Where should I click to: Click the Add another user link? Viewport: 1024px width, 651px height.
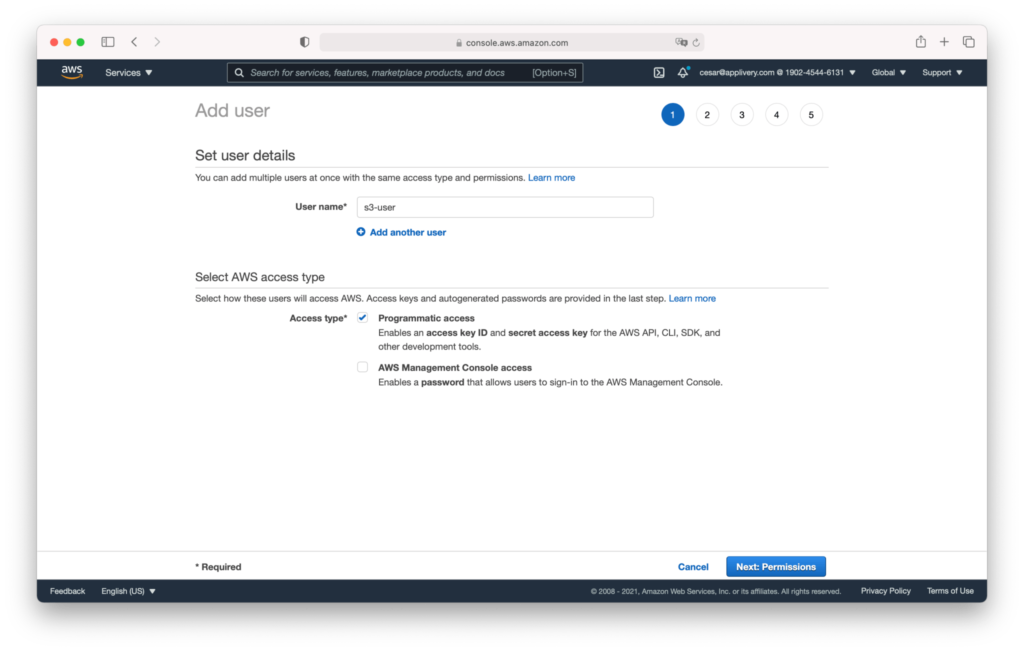point(407,232)
